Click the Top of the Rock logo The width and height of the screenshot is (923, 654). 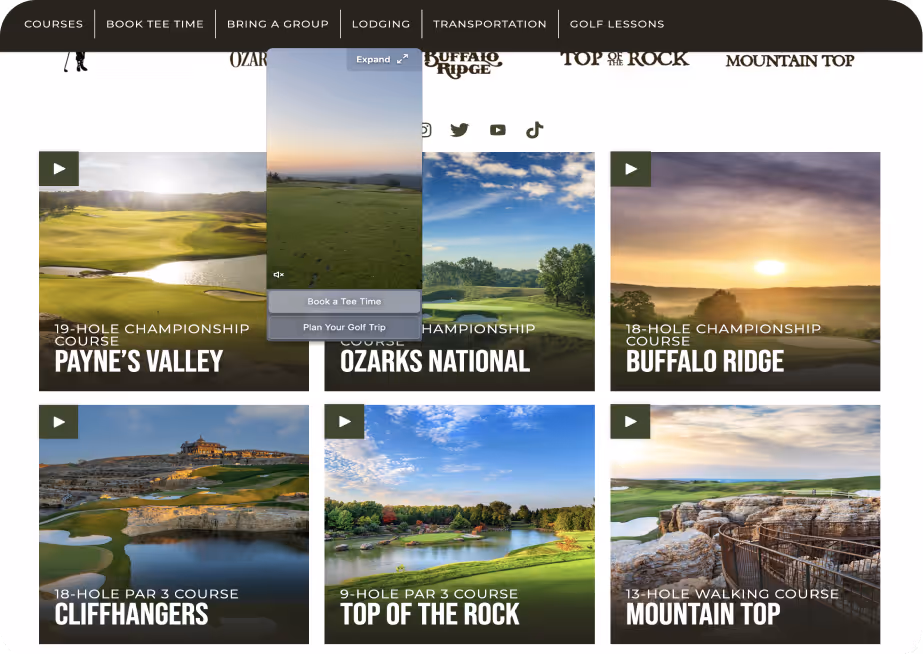click(x=625, y=59)
